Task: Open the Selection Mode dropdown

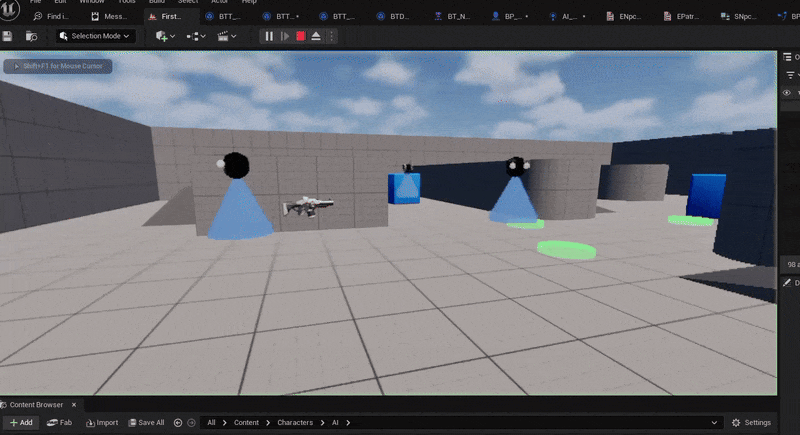Action: [95, 36]
